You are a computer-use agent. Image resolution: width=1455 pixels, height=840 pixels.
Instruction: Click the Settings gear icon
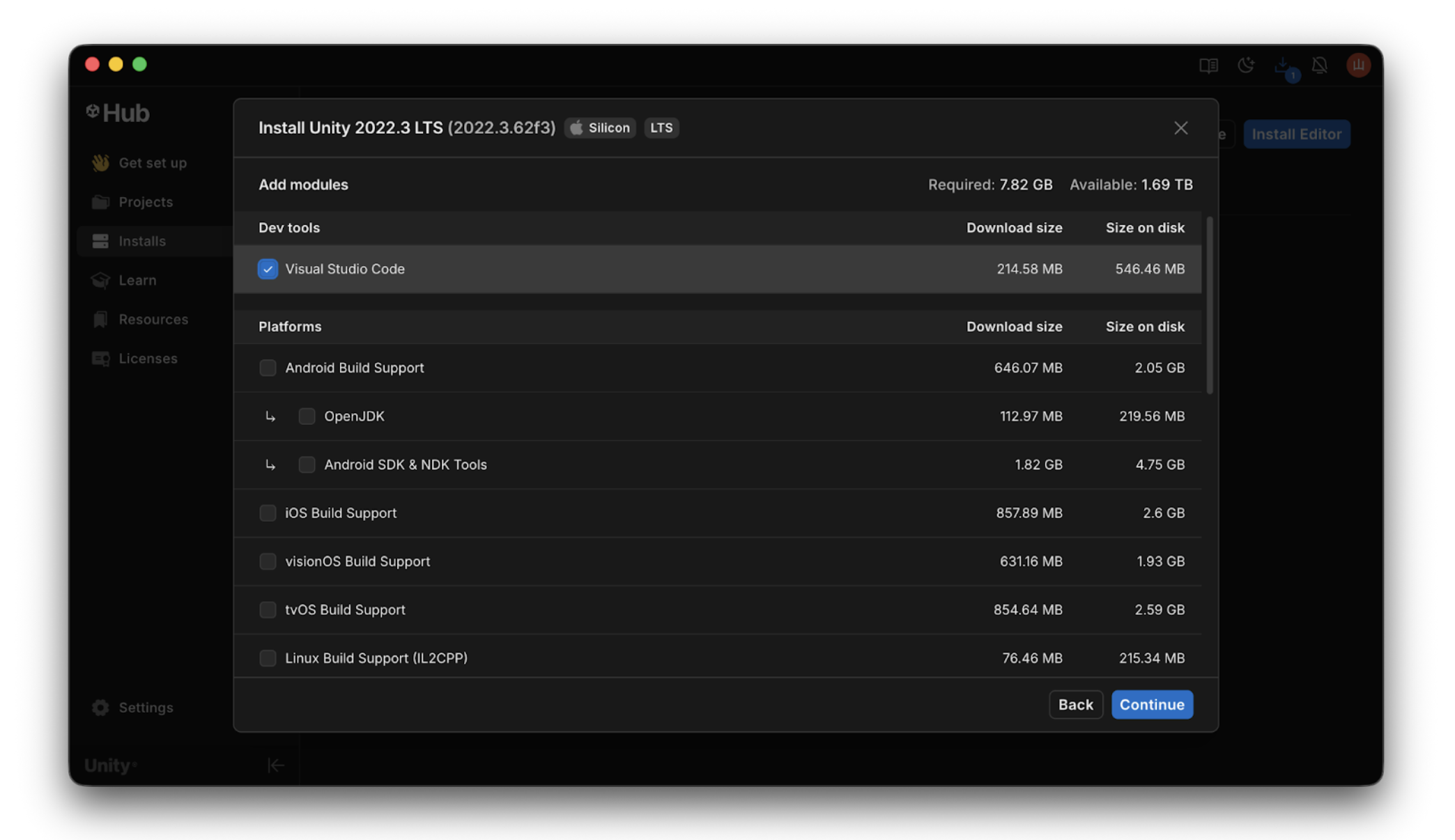(100, 707)
